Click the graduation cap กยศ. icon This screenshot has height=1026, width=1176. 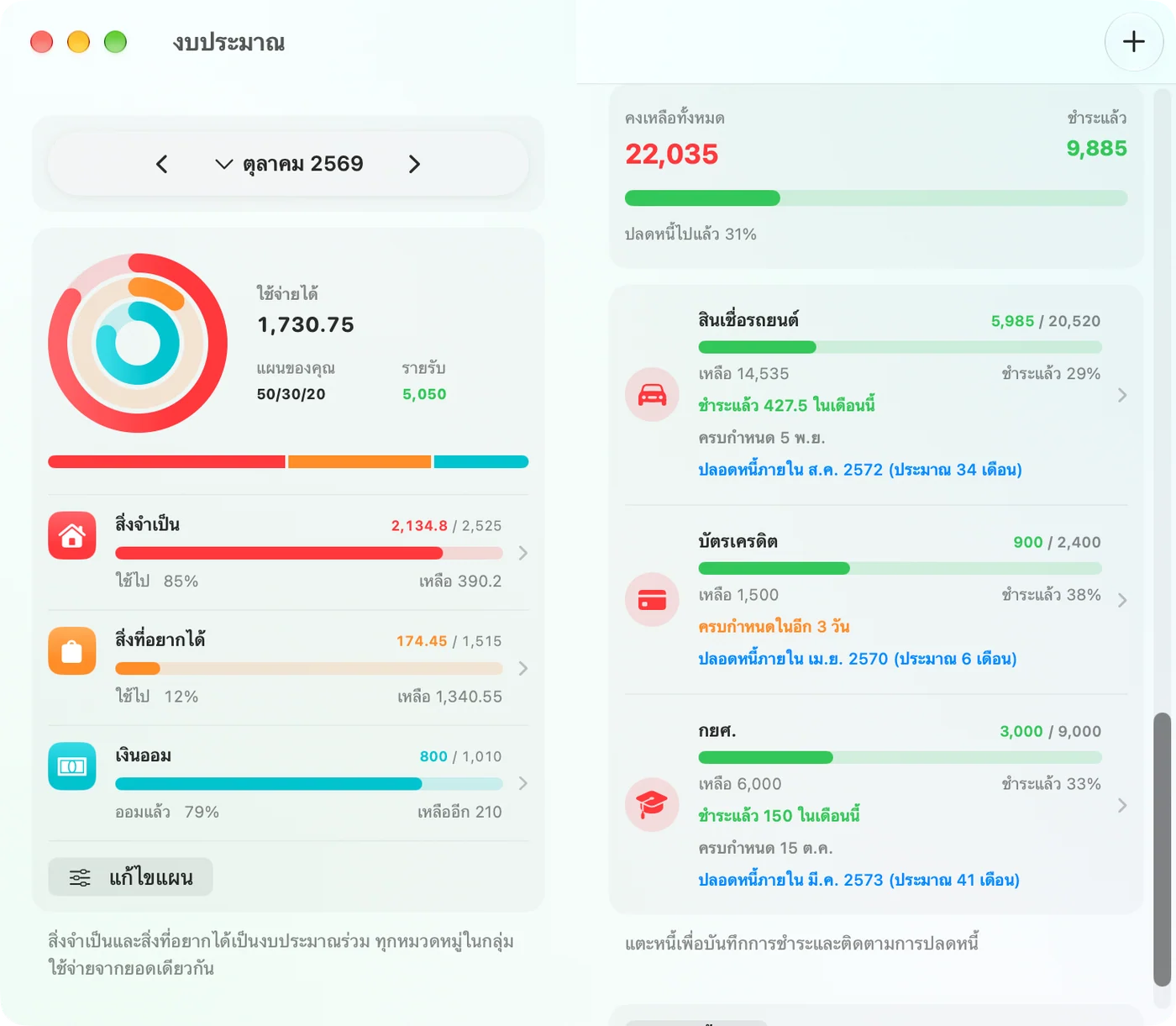(x=652, y=805)
